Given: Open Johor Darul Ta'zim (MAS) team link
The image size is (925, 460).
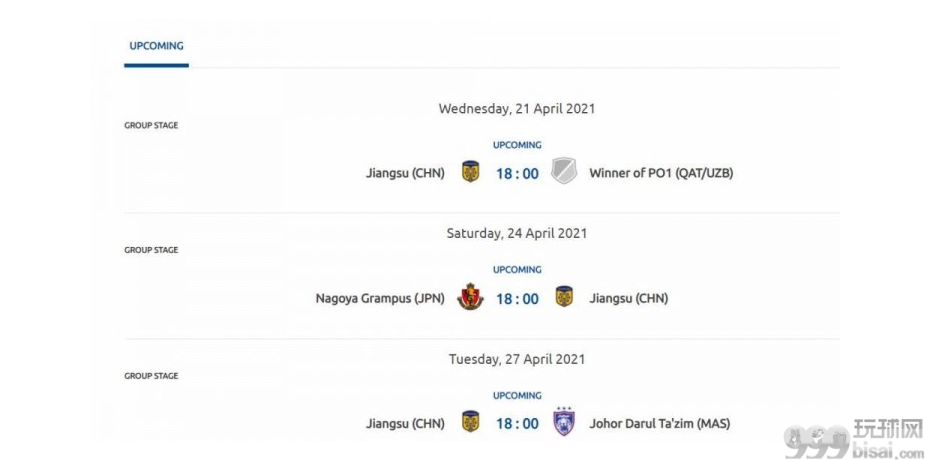Looking at the screenshot, I should point(660,423).
